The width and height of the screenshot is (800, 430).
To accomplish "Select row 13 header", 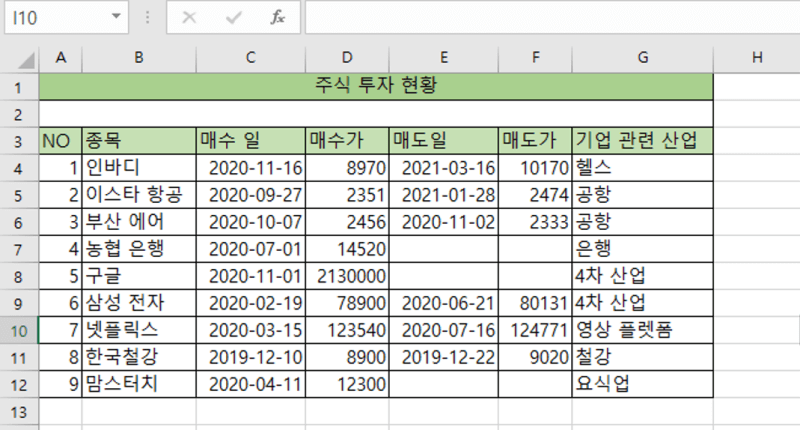I will coord(19,412).
